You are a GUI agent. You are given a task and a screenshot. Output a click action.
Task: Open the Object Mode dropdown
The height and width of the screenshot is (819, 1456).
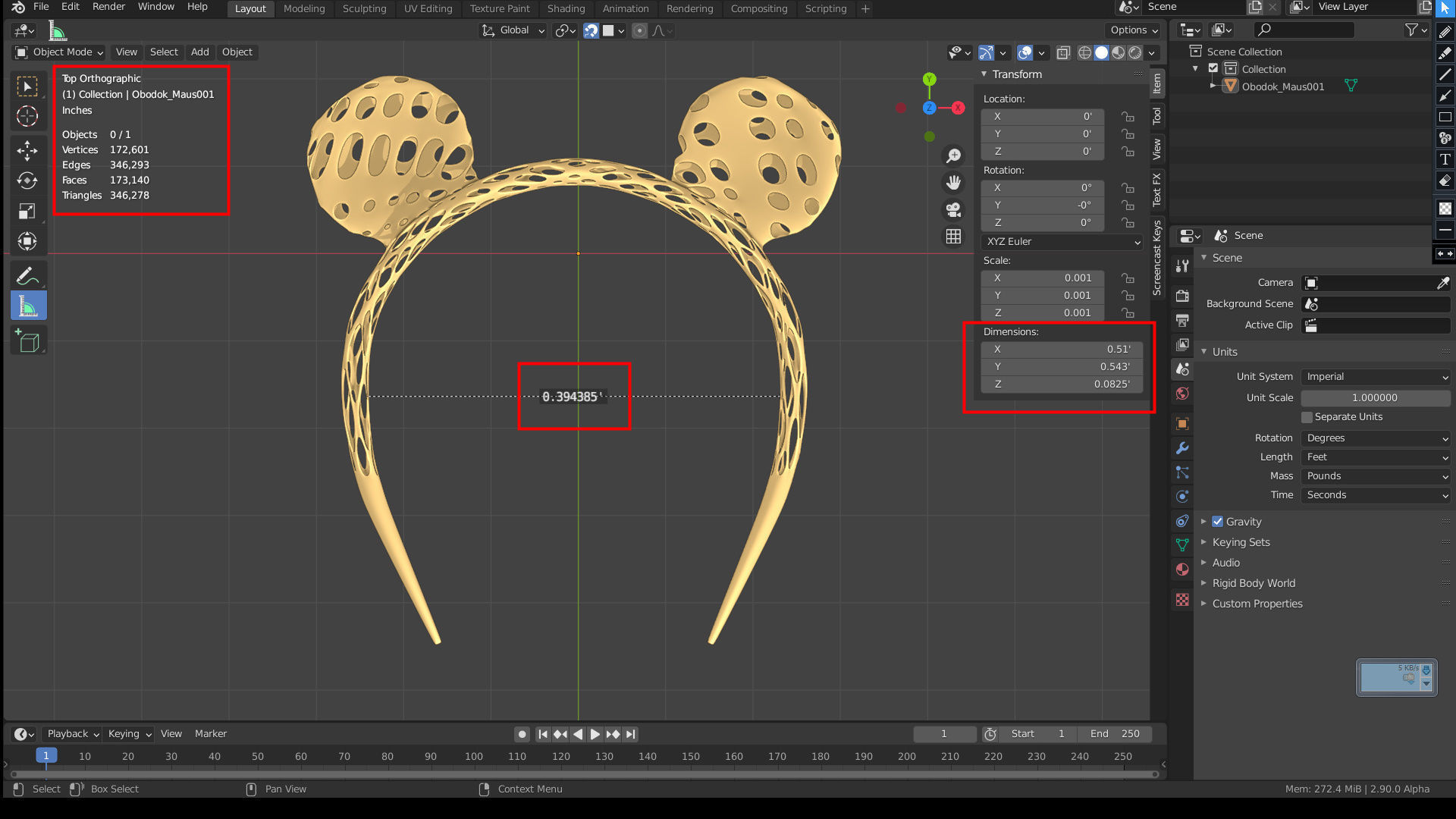coord(59,52)
